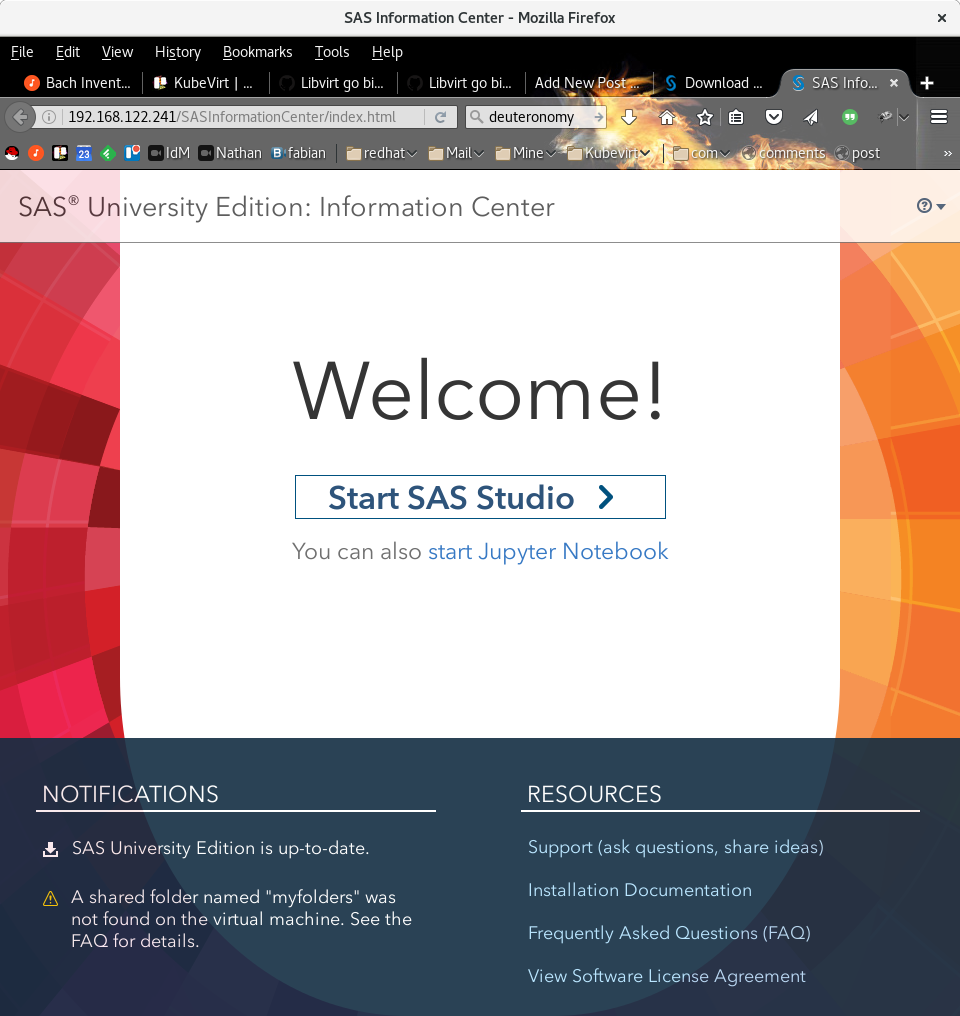Reload the current page
Viewport: 960px width, 1016px height.
coord(440,117)
